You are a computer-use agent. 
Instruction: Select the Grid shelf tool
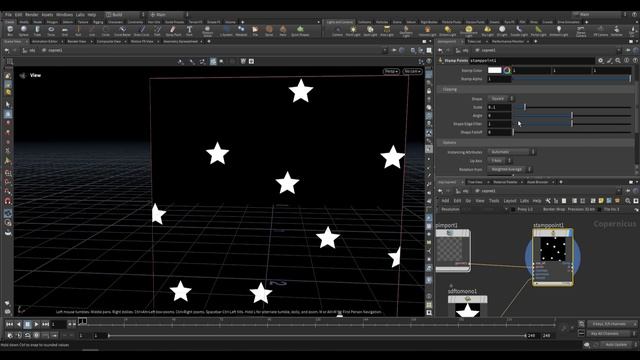coord(64,31)
